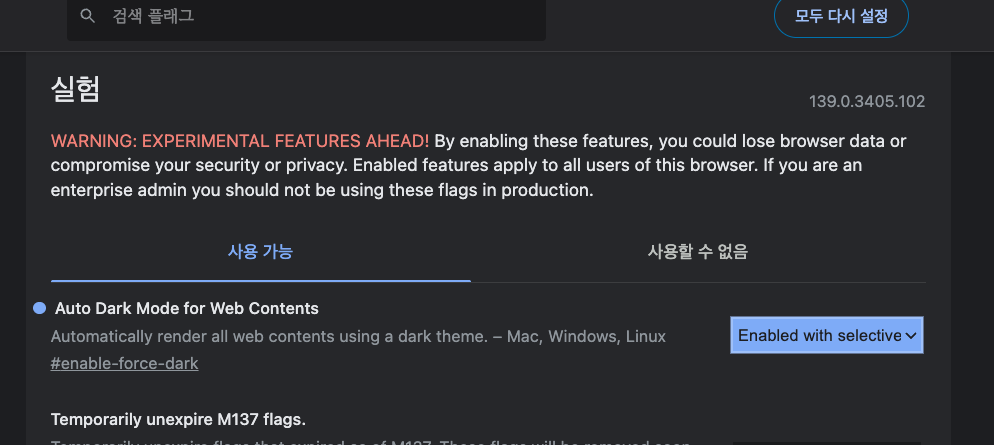Click the cut-off description under Temporarily unexpire M137
994x445 pixels.
pos(370,441)
